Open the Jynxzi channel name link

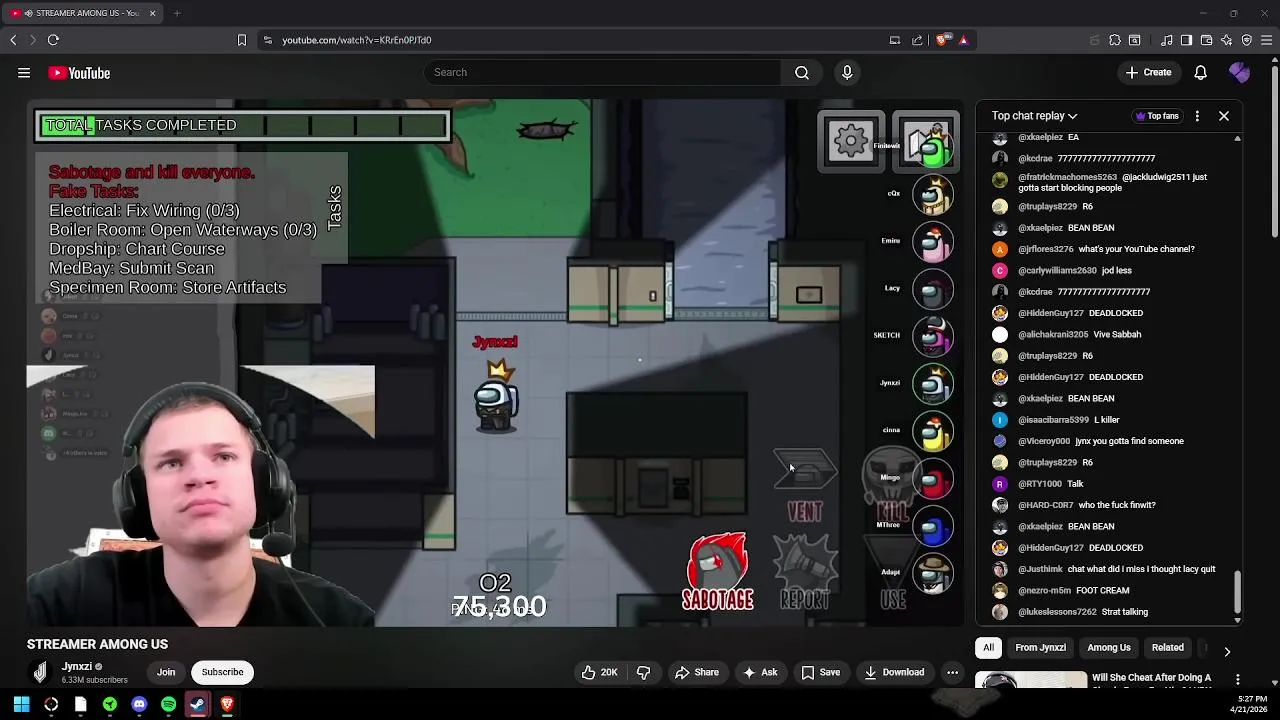coord(77,666)
